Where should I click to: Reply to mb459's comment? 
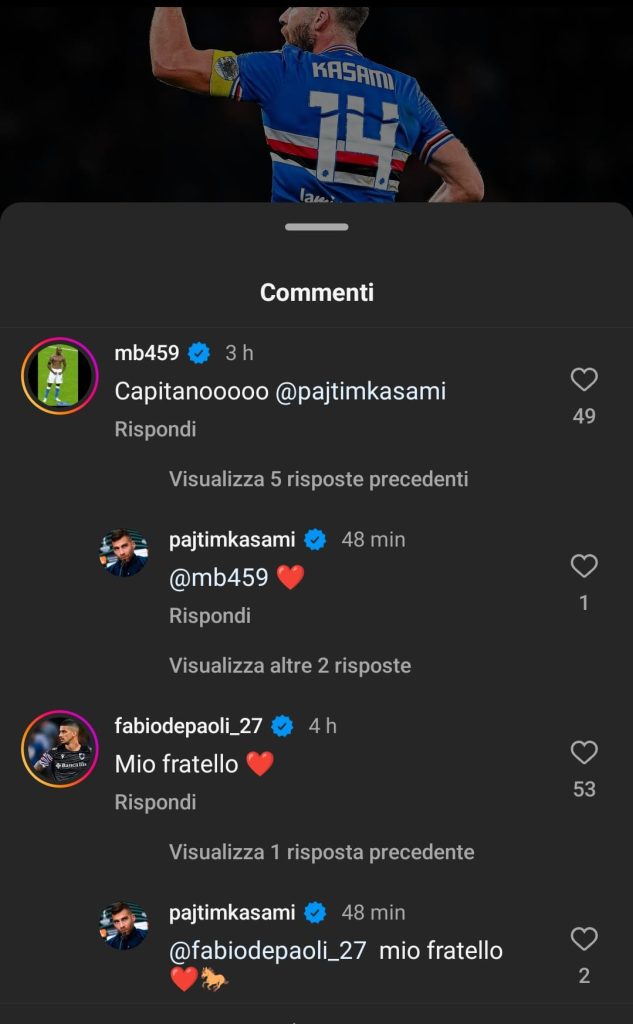pyautogui.click(x=155, y=429)
